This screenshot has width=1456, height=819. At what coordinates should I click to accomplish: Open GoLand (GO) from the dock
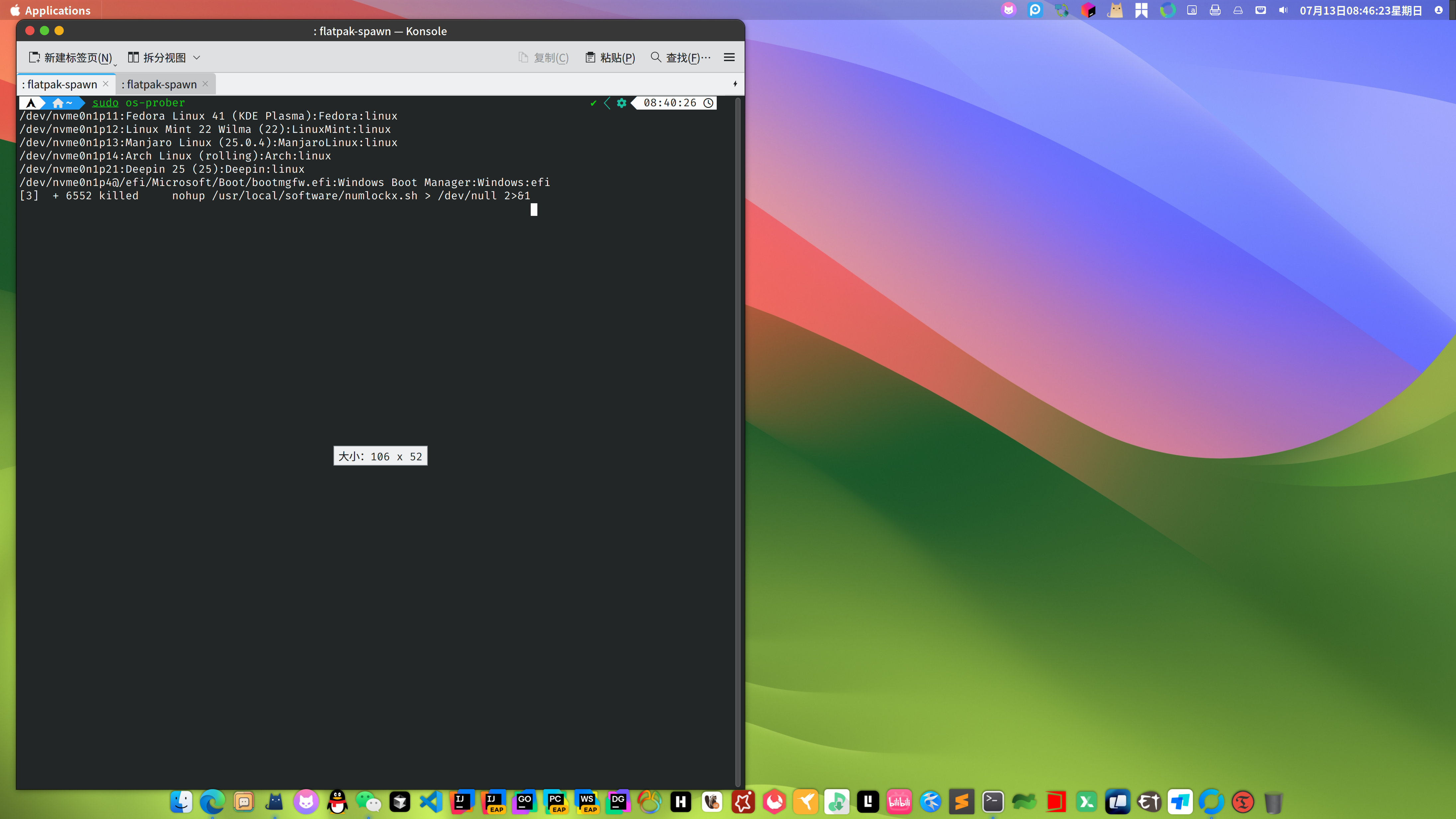524,801
